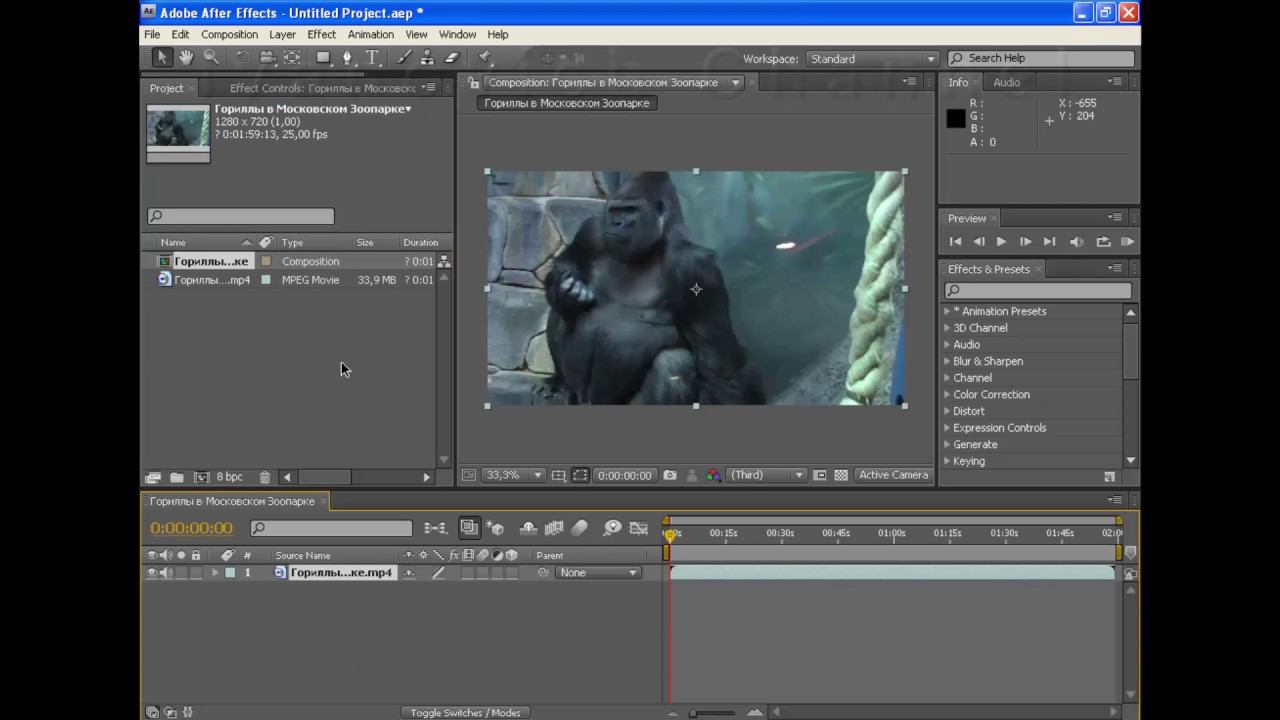Jump to the first frame in Preview panel
The image size is (1280, 720).
pyautogui.click(x=955, y=241)
